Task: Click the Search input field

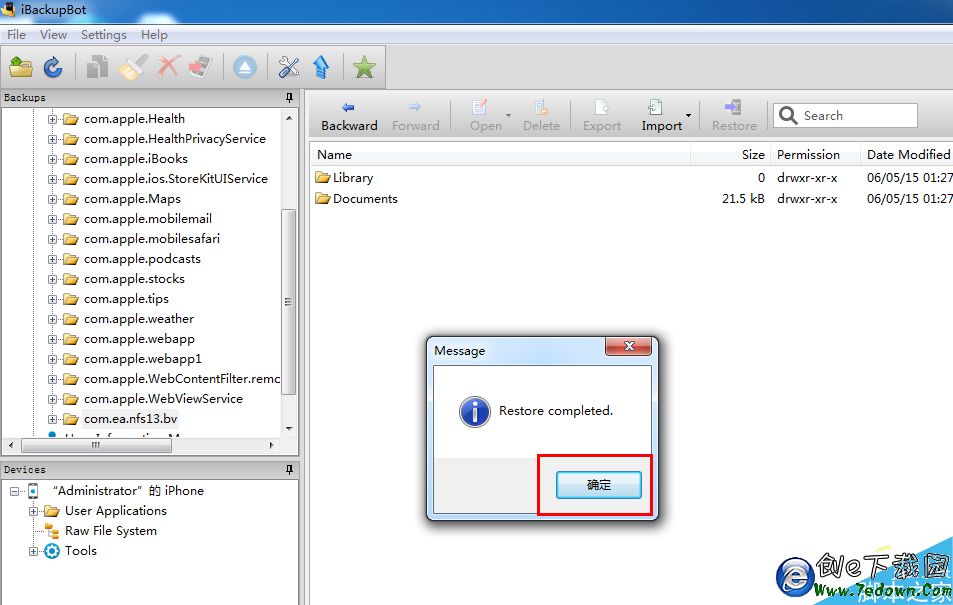Action: tap(856, 116)
